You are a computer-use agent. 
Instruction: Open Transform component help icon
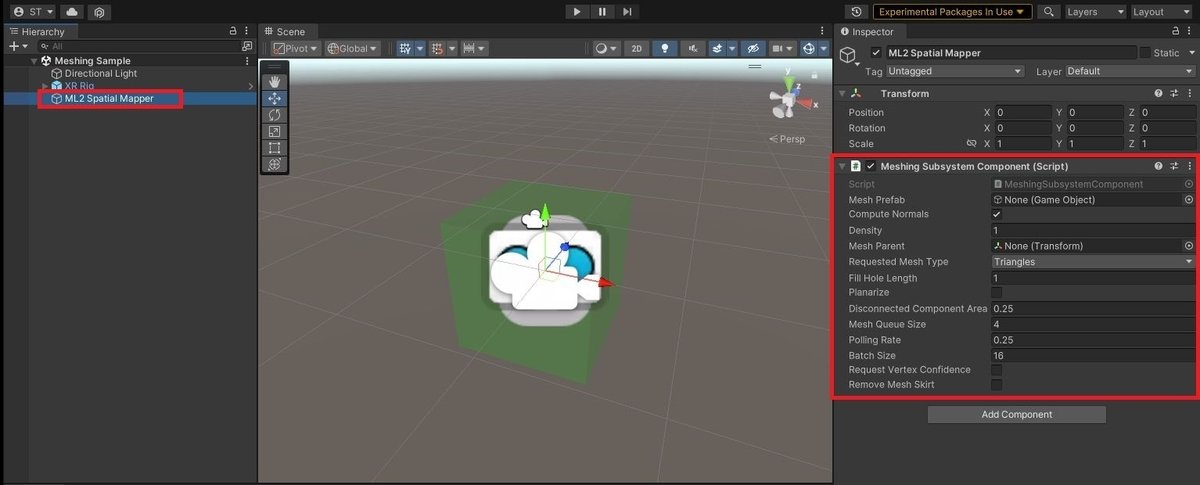(1158, 93)
